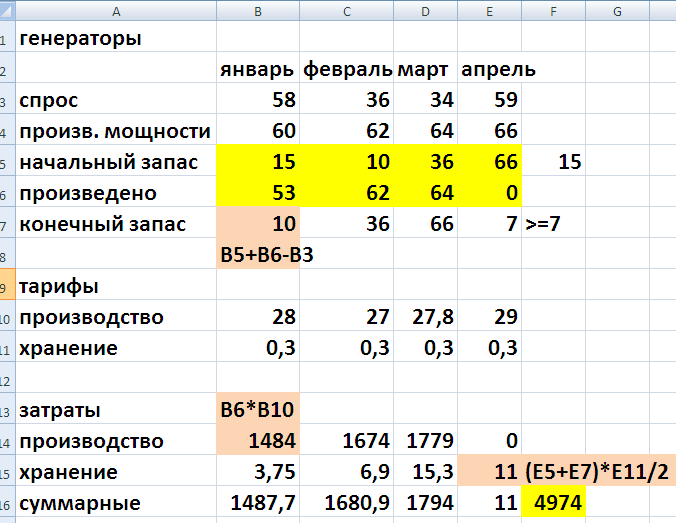Image resolution: width=676 pixels, height=523 pixels.
Task: Select the 'произв. мощности' label cell
Action: coord(116,131)
